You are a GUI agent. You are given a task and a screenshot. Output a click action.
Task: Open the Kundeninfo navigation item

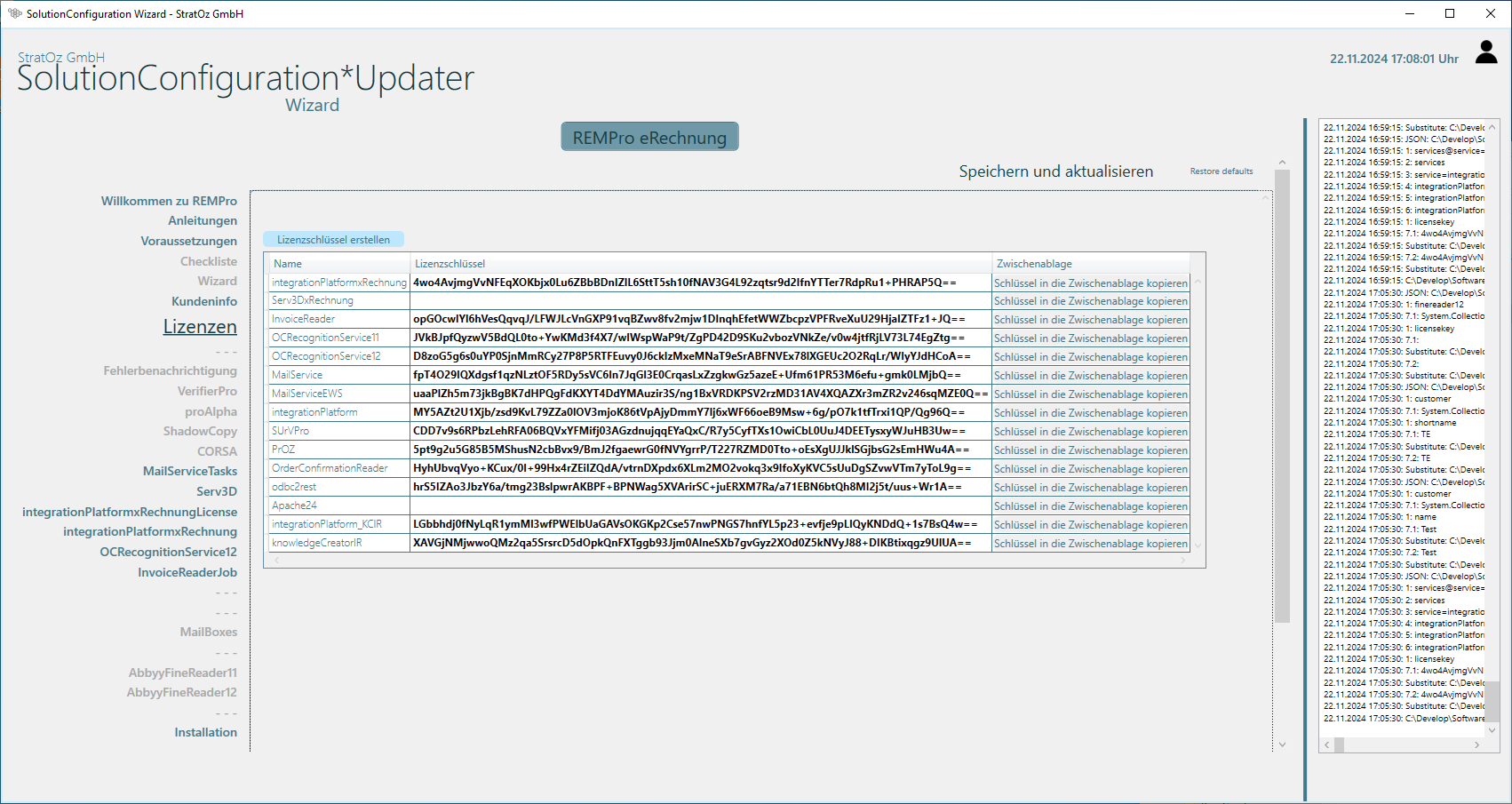pyautogui.click(x=204, y=301)
